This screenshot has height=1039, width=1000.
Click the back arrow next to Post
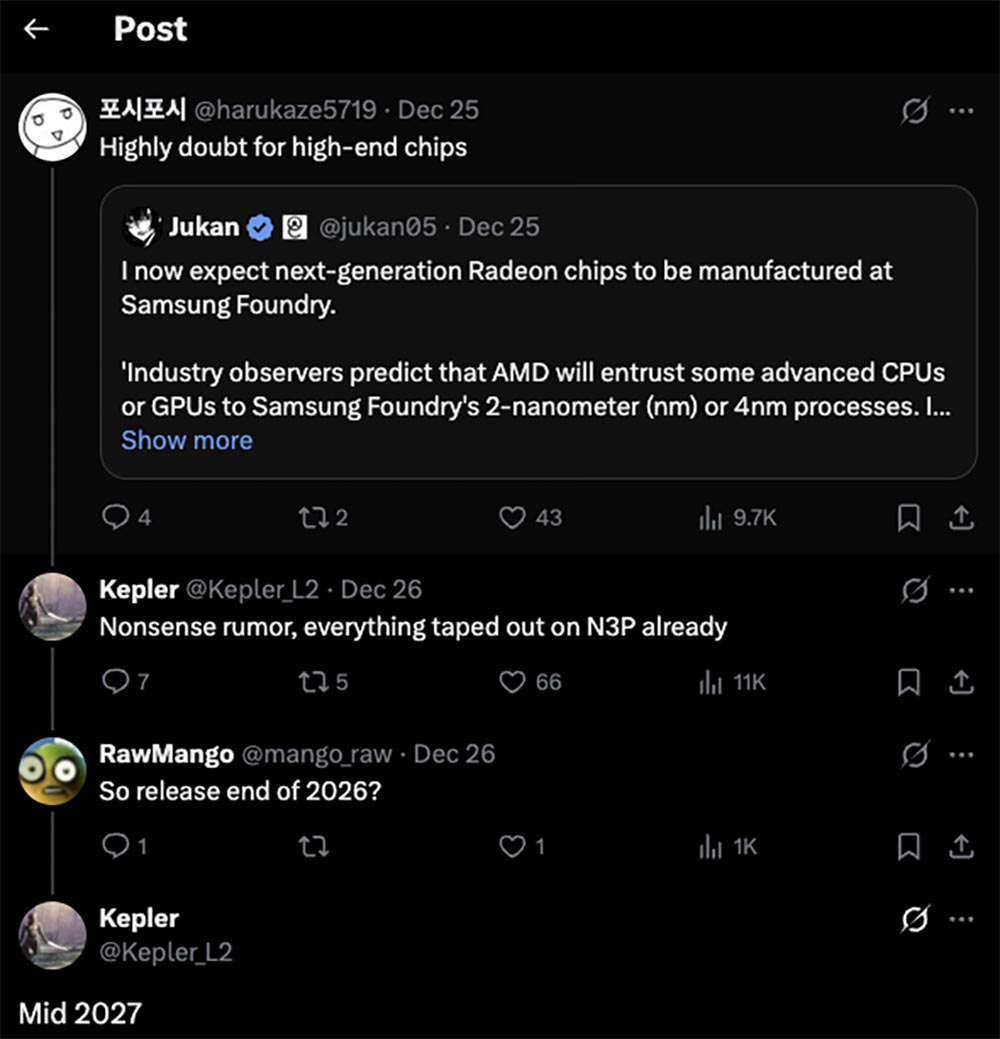[x=37, y=29]
